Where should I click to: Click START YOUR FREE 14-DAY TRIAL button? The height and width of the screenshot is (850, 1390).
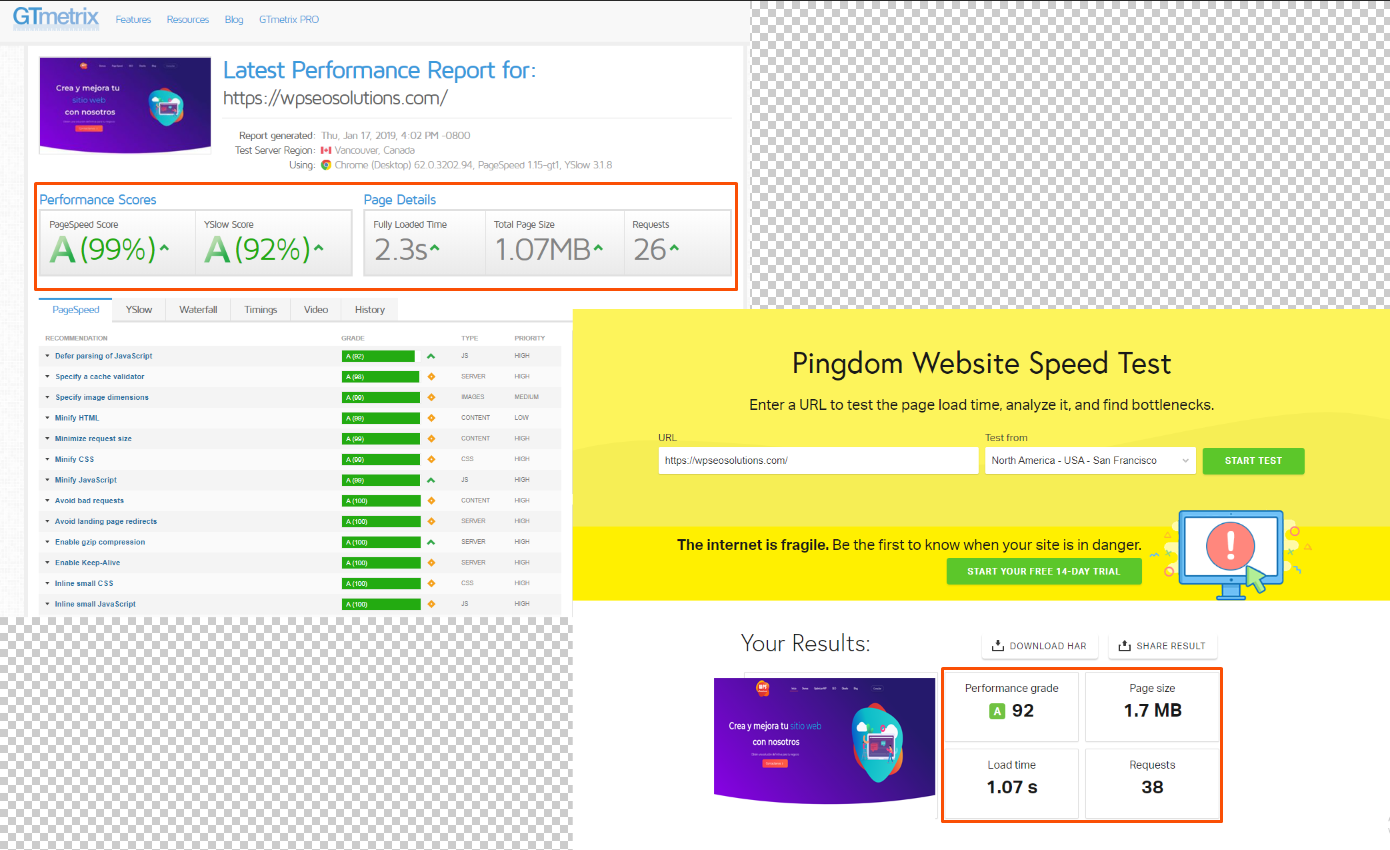[1045, 571]
